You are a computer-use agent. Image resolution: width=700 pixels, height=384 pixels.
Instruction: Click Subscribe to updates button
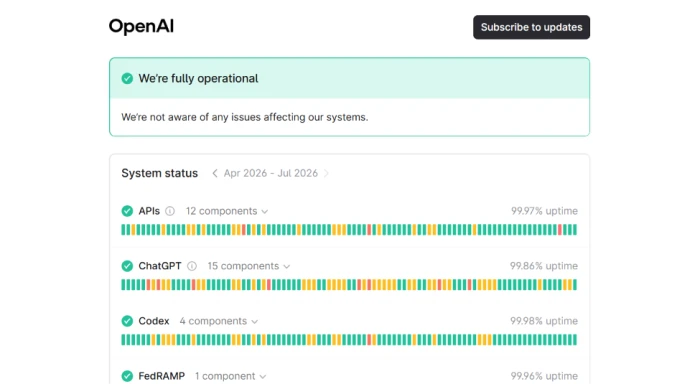[x=531, y=27]
